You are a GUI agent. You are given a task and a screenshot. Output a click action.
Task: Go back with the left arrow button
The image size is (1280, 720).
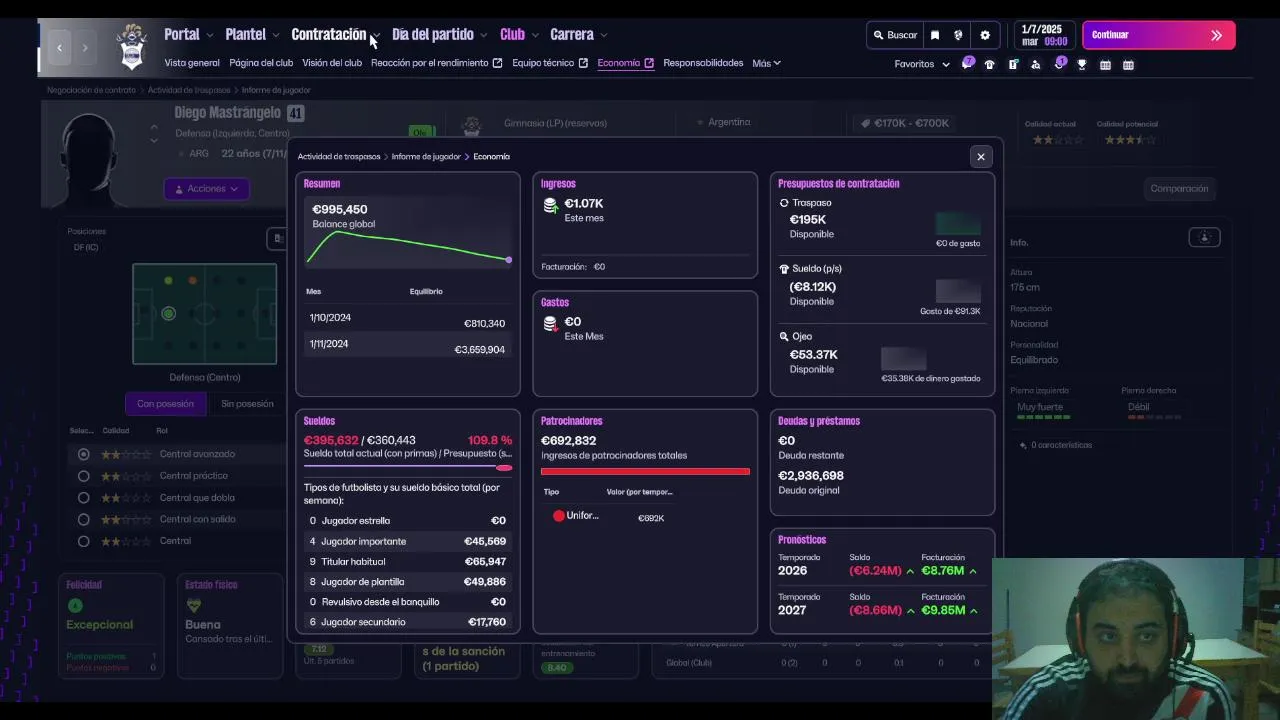(x=59, y=47)
